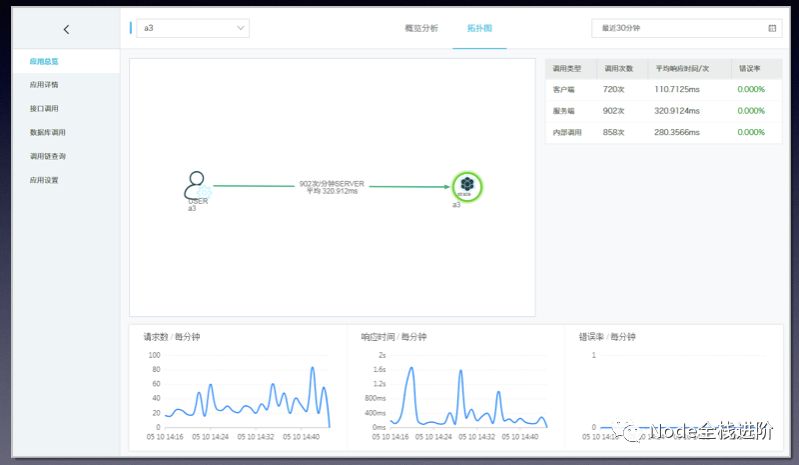Click the 平均响应时间/次 column header
Viewport: 799px width, 465px height.
pyautogui.click(x=682, y=68)
